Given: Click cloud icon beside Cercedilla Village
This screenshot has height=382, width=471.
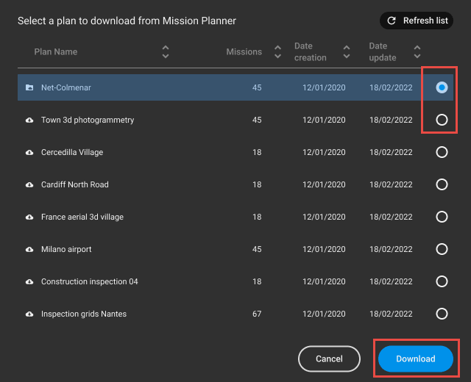Looking at the screenshot, I should point(30,152).
